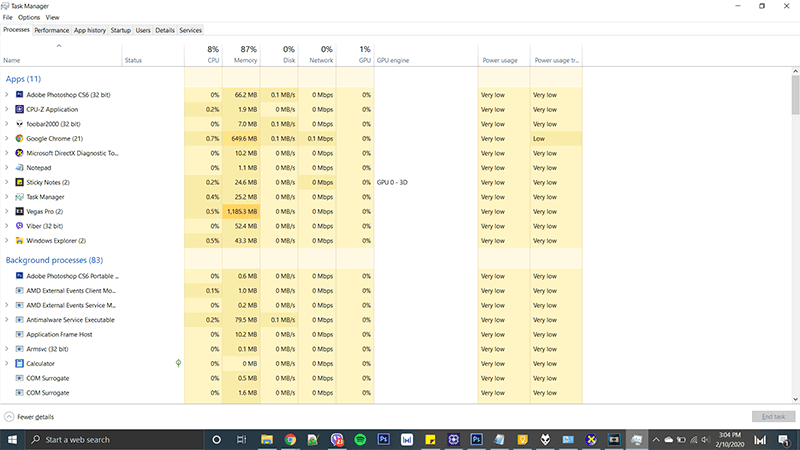This screenshot has width=800, height=450.
Task: Expand the Adobe Photoshop CS6 (32 bit) process
Action: point(7,94)
